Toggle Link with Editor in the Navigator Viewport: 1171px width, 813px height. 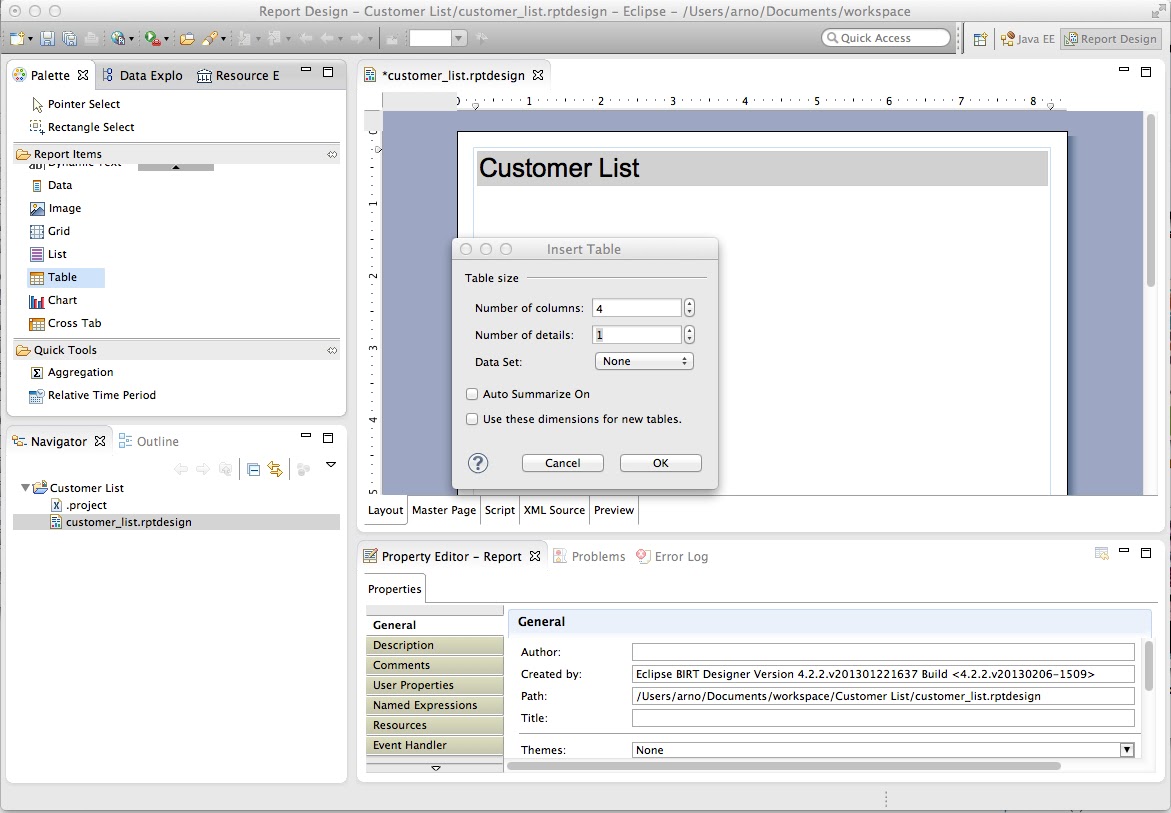276,469
